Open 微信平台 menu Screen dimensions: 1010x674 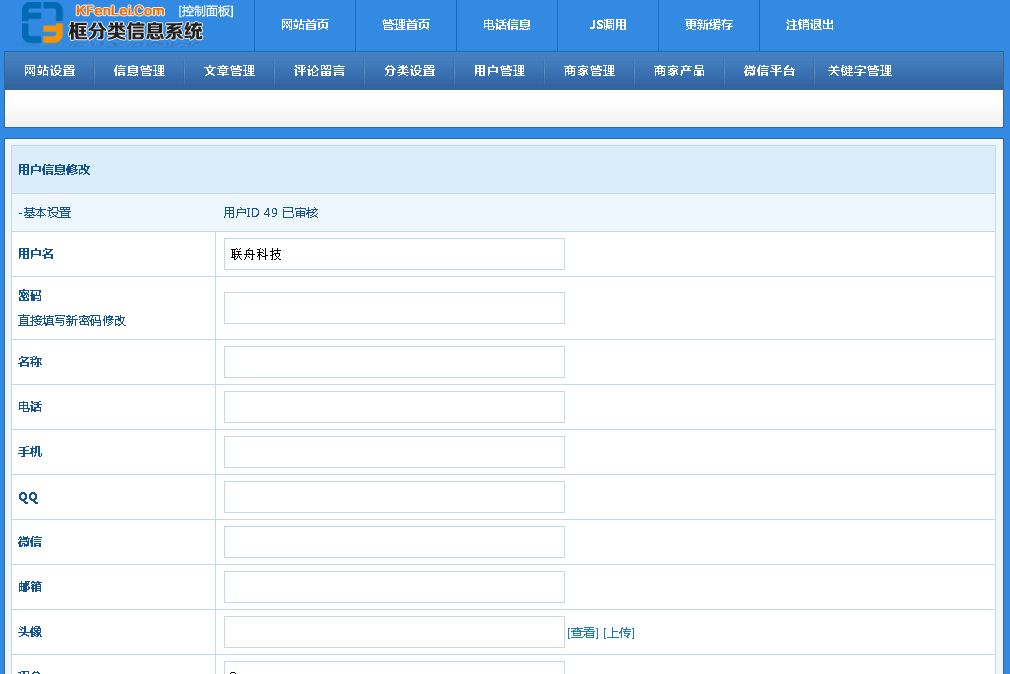tap(770, 71)
